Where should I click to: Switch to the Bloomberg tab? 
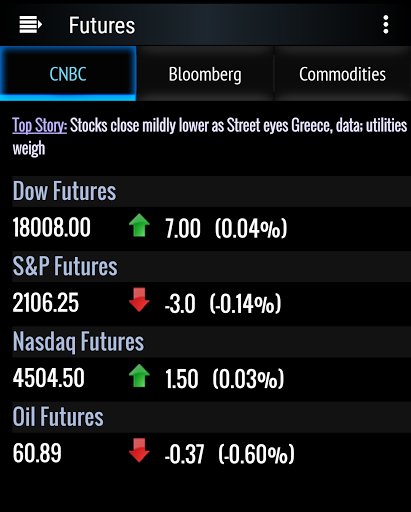click(205, 74)
